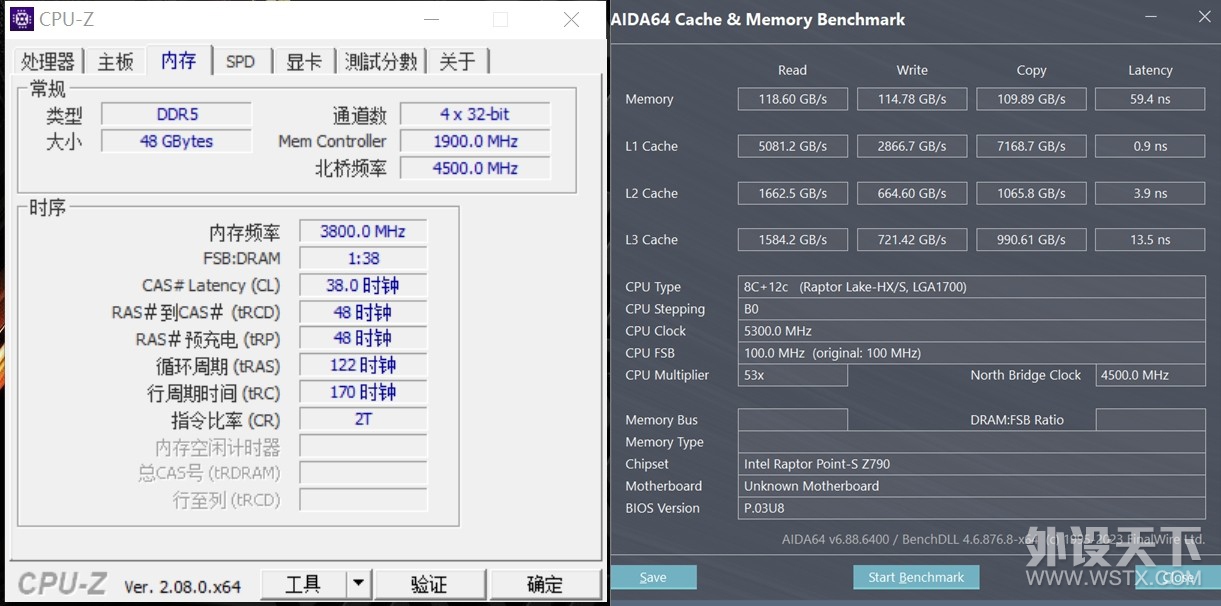Click the CPU Type field 8C+12c Raptor Lake
This screenshot has height=606, width=1221.
(x=972, y=287)
